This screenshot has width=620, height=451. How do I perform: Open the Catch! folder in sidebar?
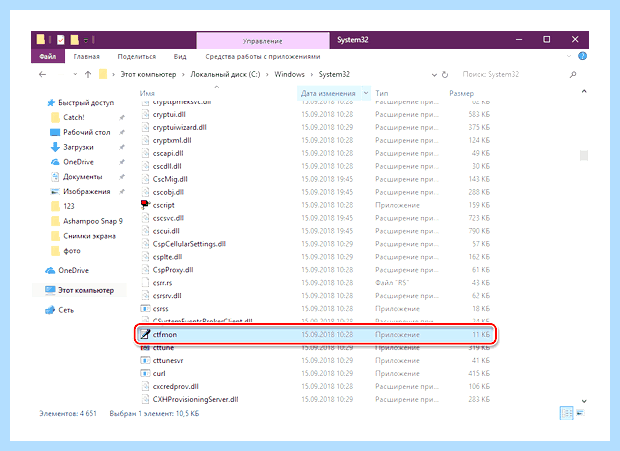pyautogui.click(x=74, y=117)
